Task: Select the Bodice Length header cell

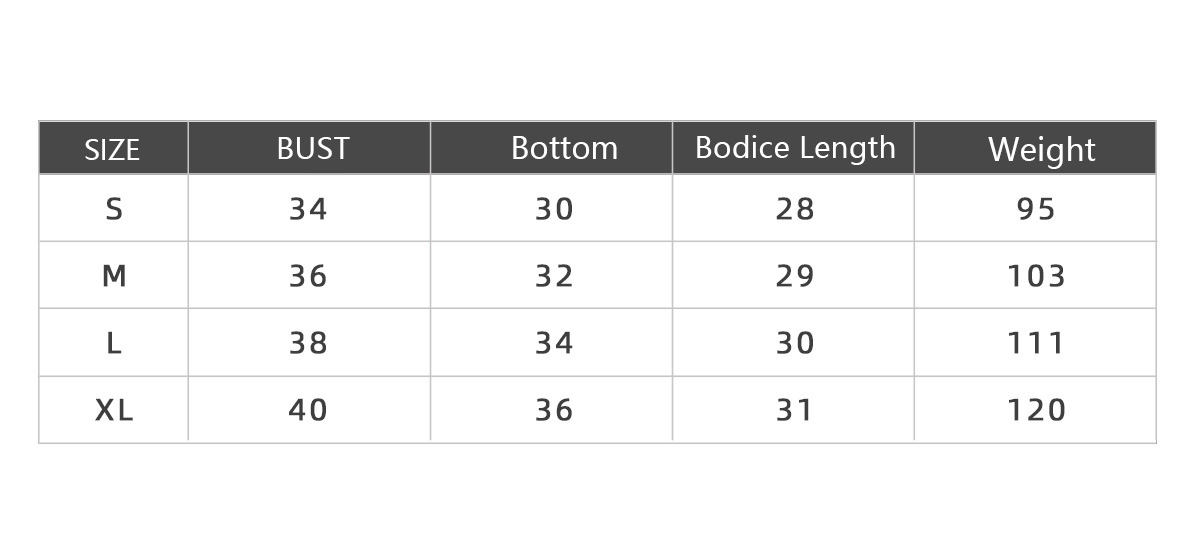Action: coord(795,148)
